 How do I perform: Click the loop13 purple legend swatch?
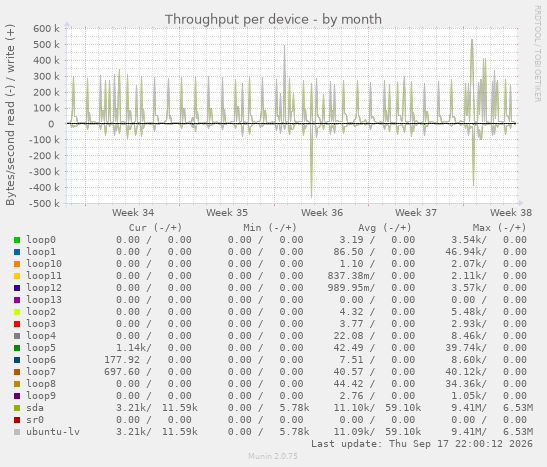coord(17,300)
